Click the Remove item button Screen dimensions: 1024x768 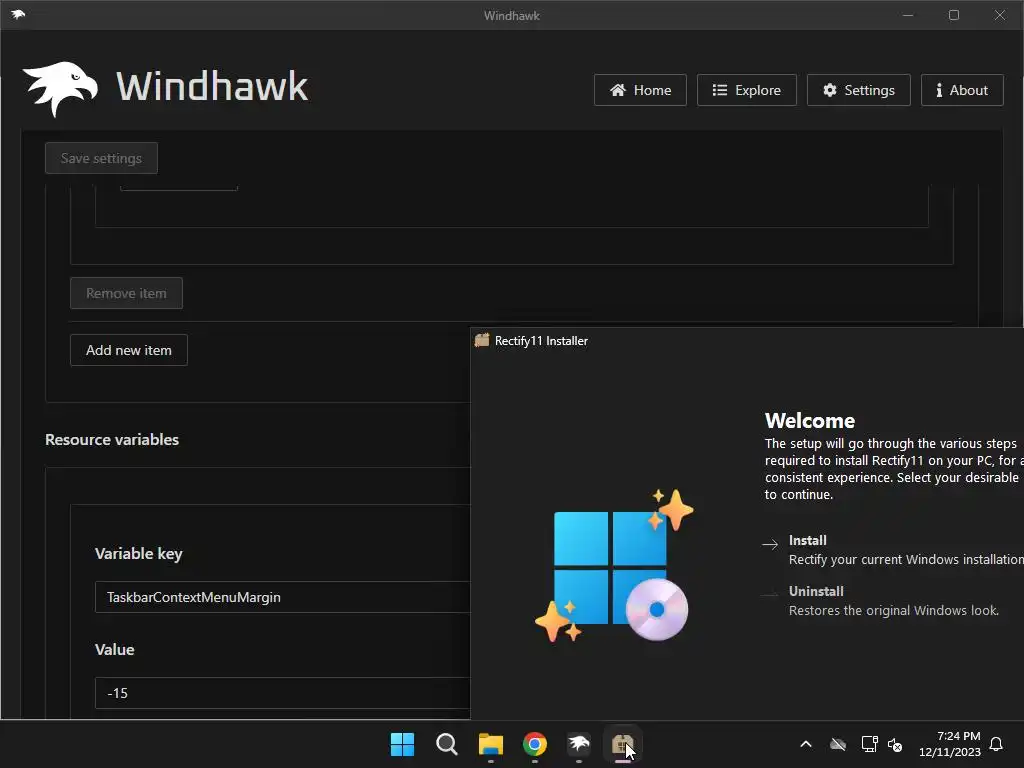pos(126,293)
